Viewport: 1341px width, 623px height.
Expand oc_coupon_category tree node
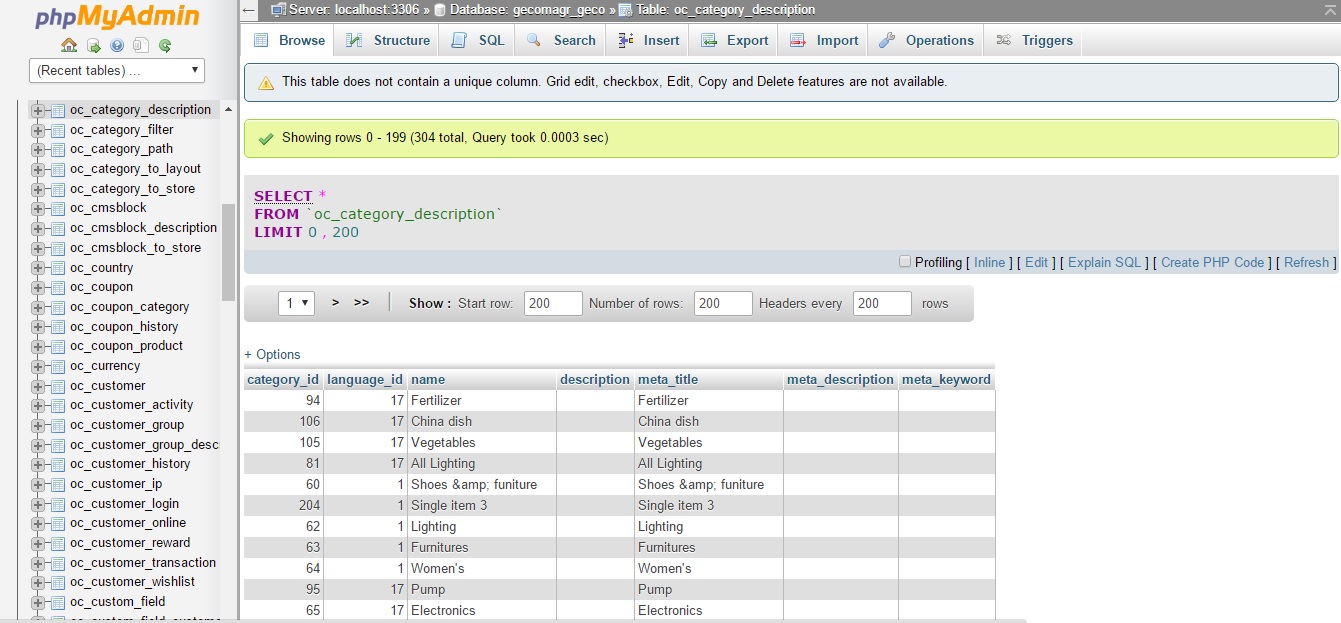tap(38, 307)
